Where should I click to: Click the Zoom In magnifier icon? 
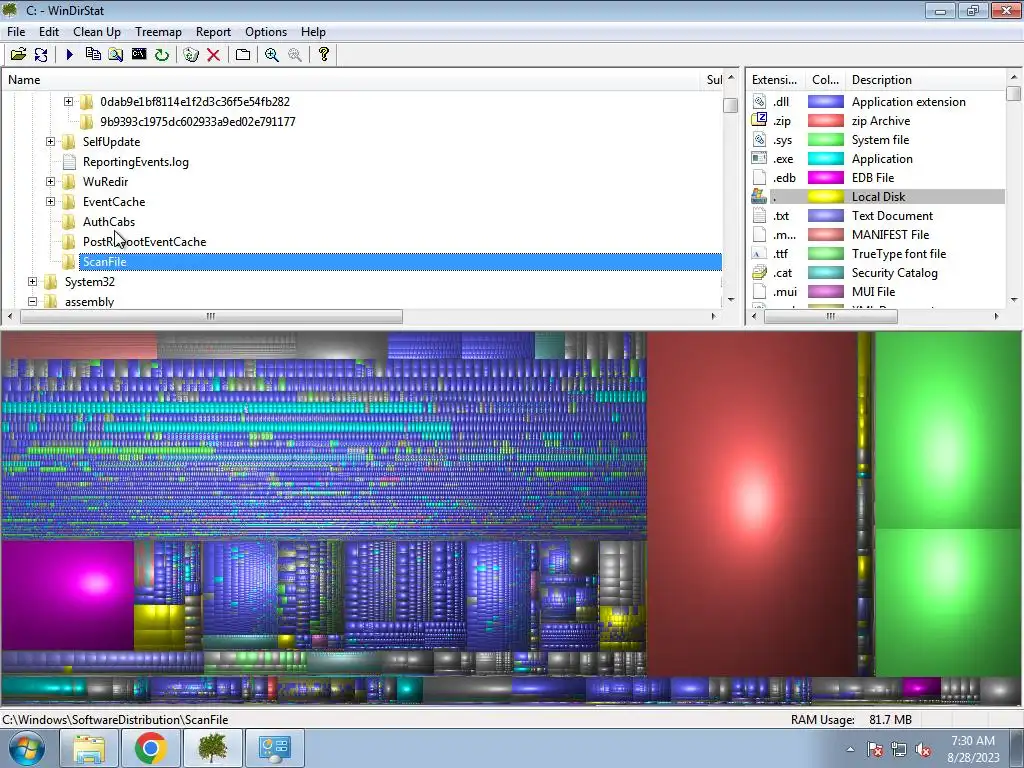[272, 54]
